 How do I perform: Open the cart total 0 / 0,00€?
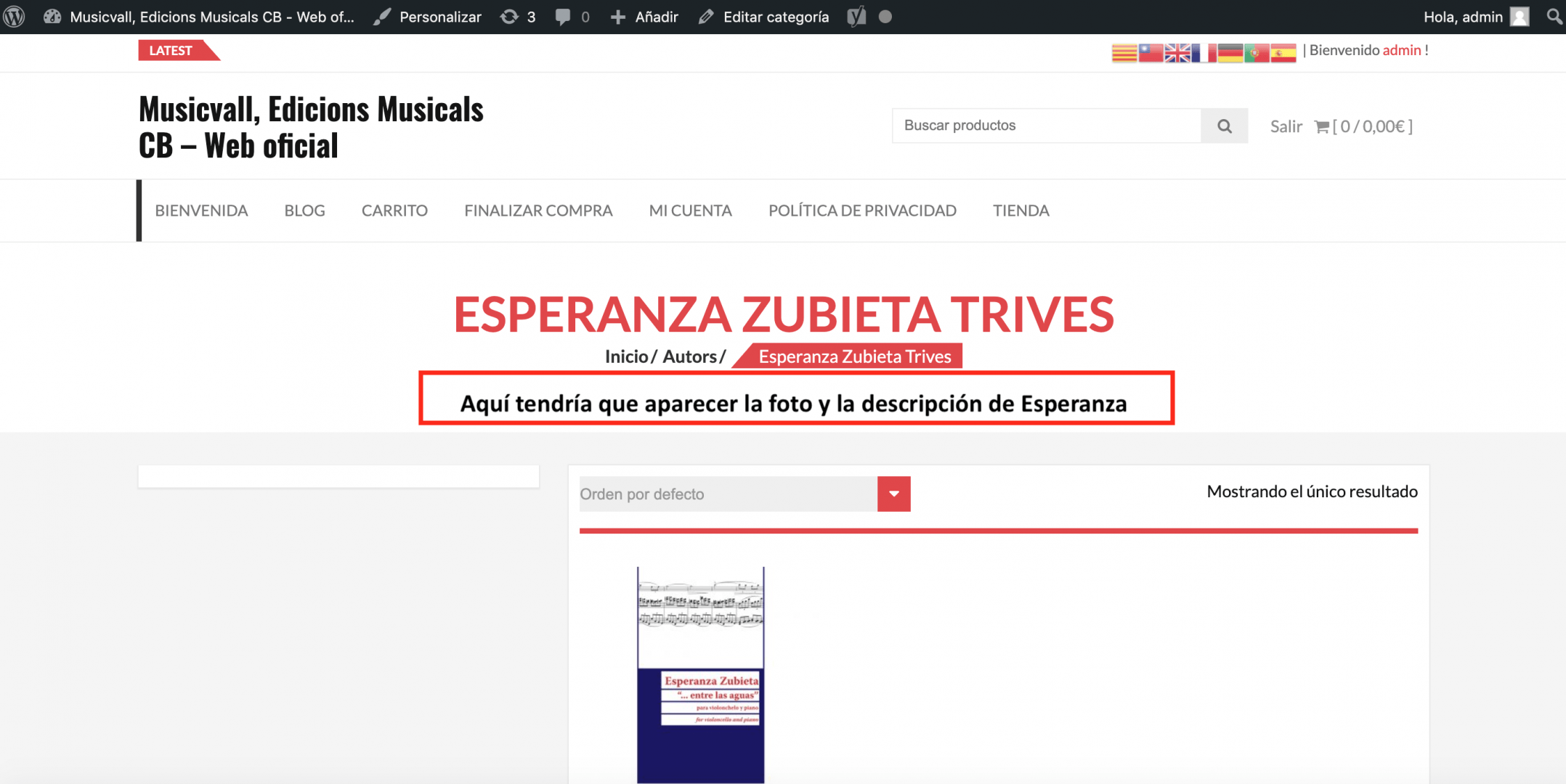1373,126
